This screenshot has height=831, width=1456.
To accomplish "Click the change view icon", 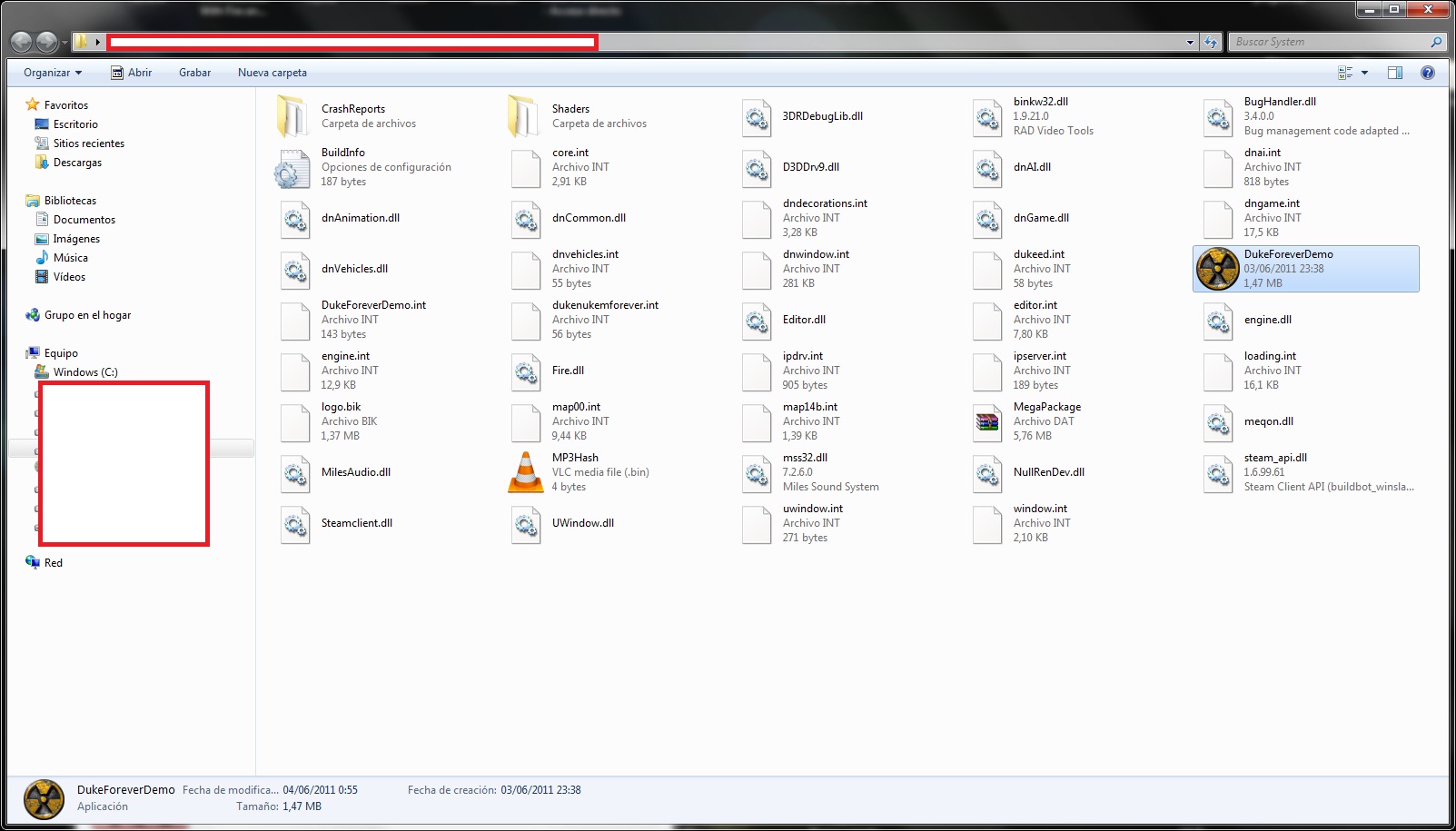I will [1345, 73].
